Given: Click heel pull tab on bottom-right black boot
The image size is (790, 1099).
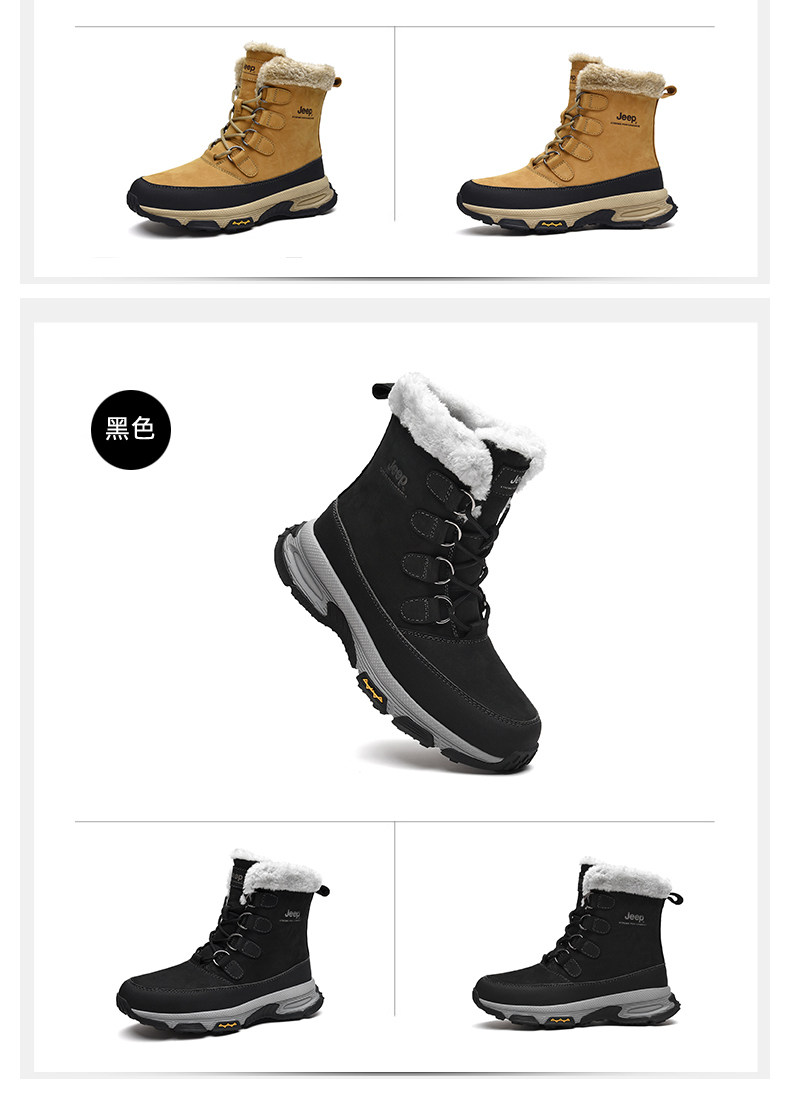Looking at the screenshot, I should click(676, 897).
